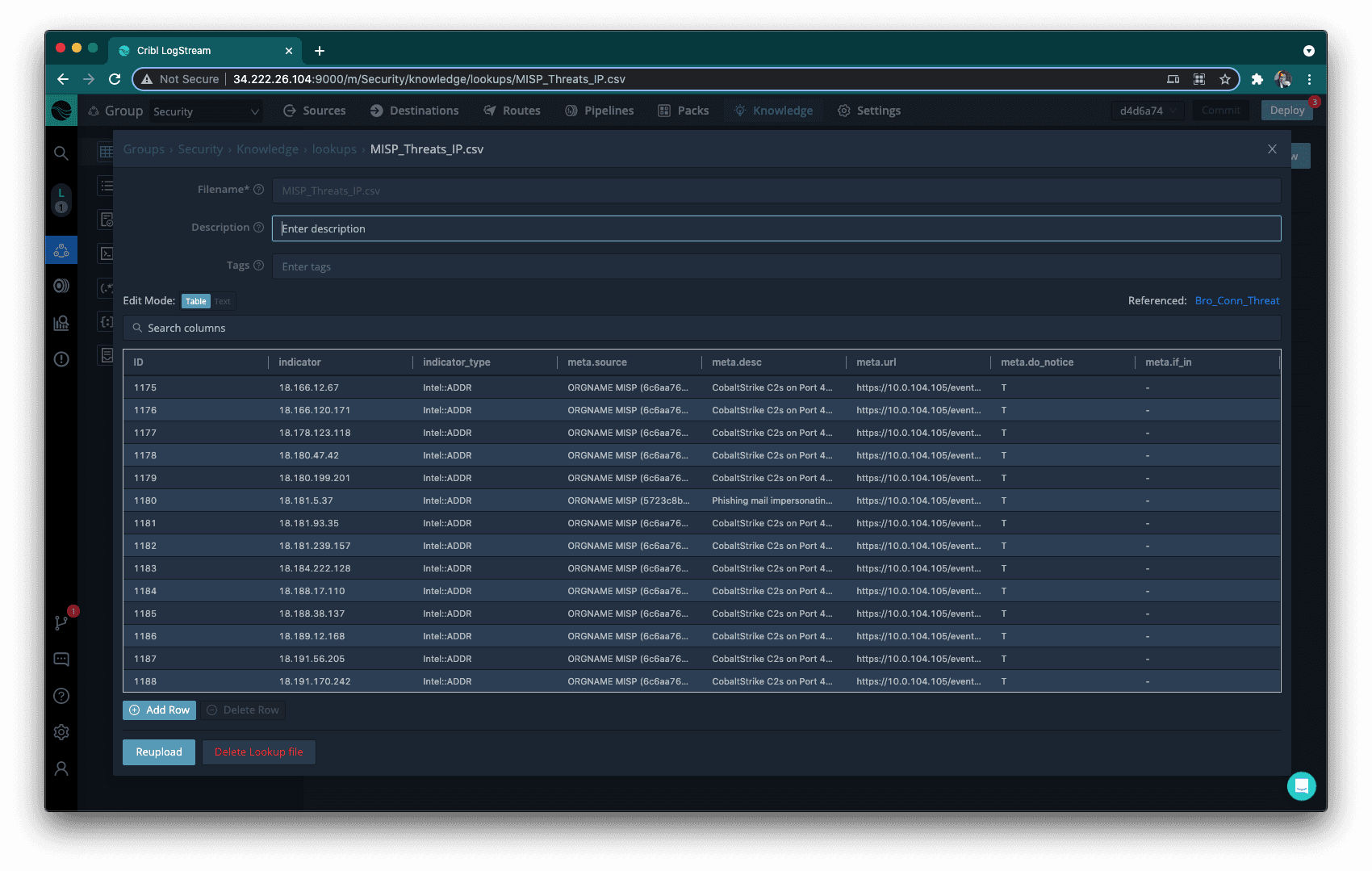Click the user profile icon in sidebar
Image resolution: width=1372 pixels, height=871 pixels.
click(x=61, y=768)
